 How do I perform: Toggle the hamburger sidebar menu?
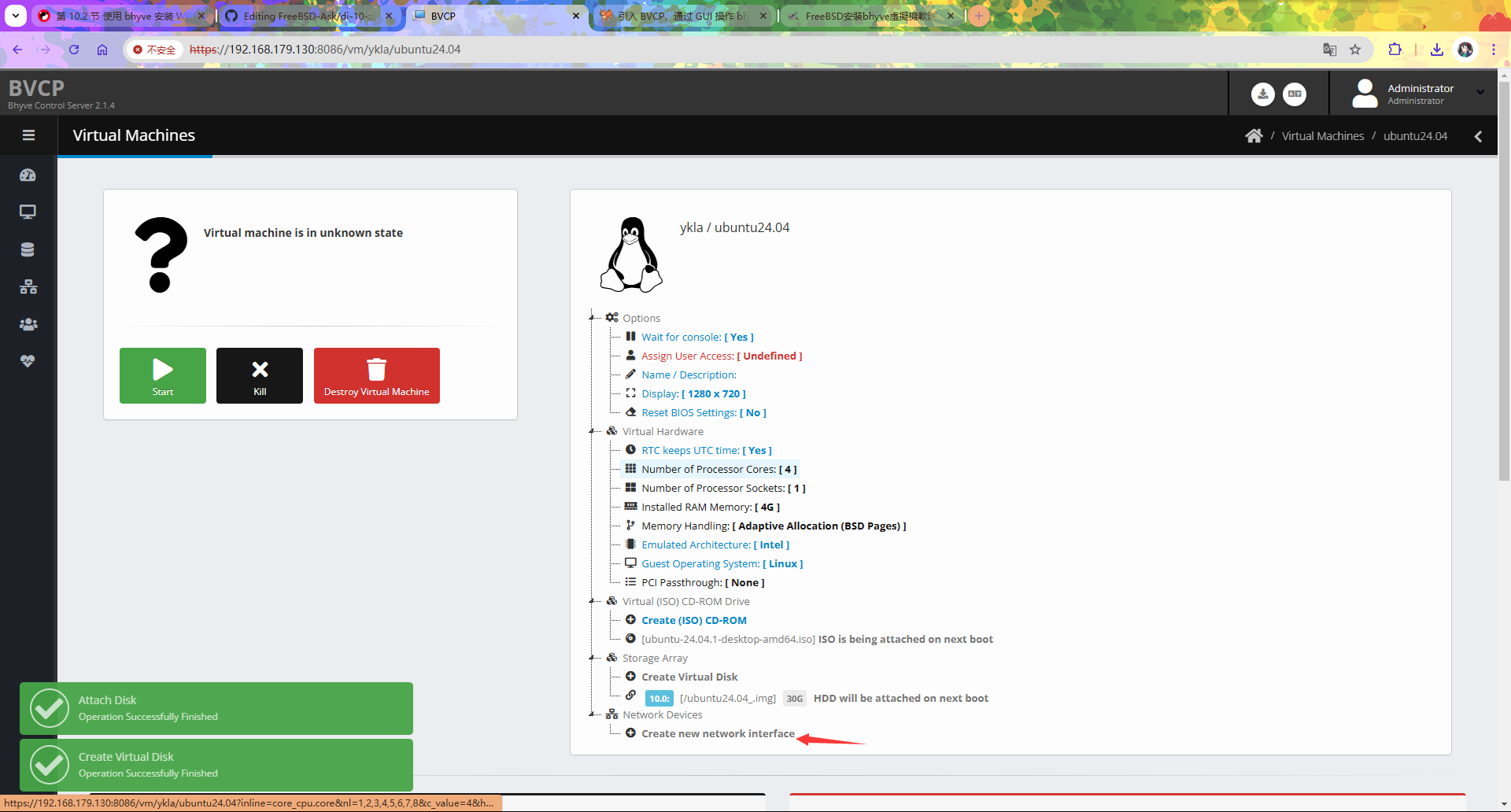(28, 135)
